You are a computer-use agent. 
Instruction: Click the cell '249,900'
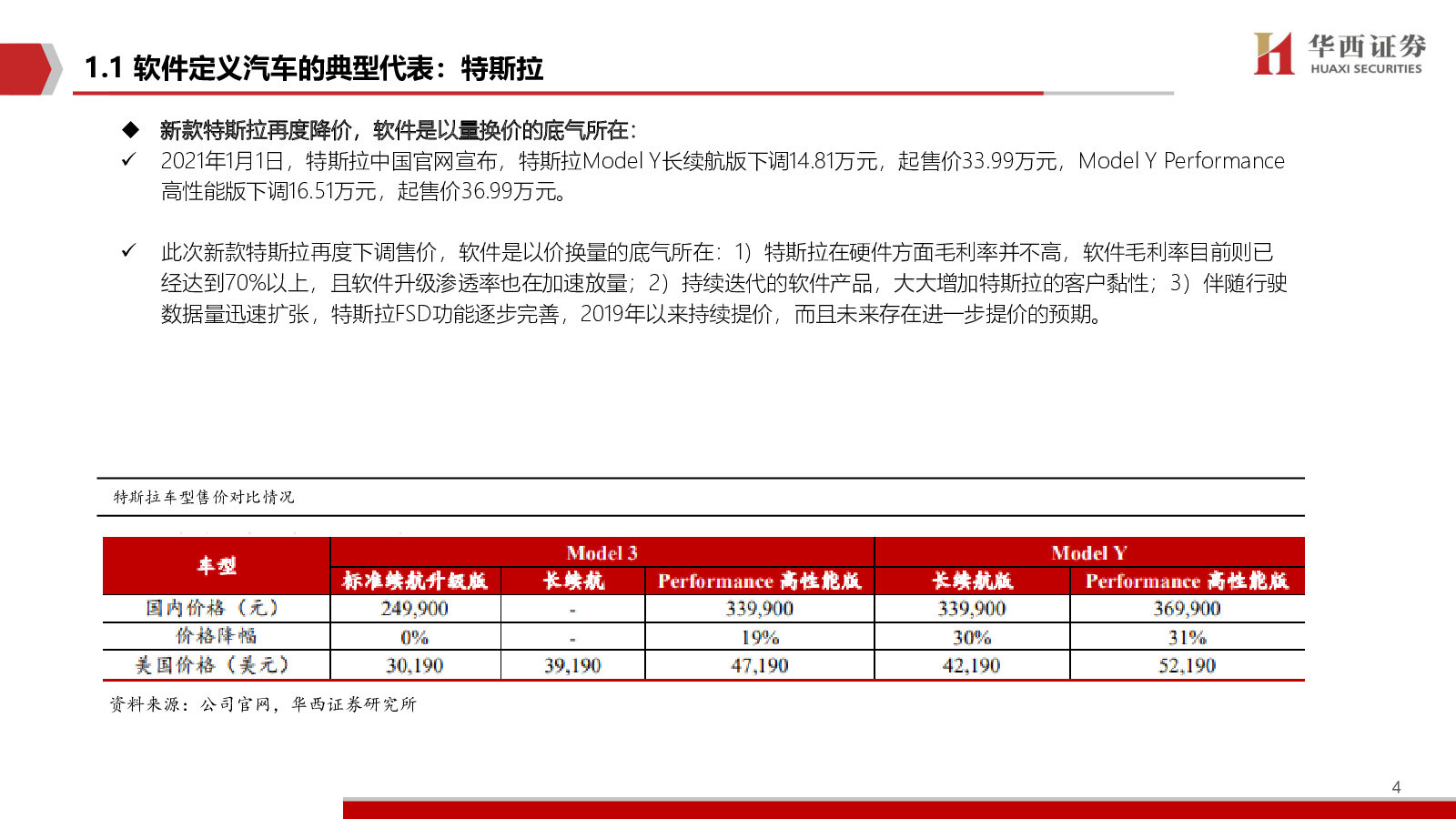coord(415,609)
